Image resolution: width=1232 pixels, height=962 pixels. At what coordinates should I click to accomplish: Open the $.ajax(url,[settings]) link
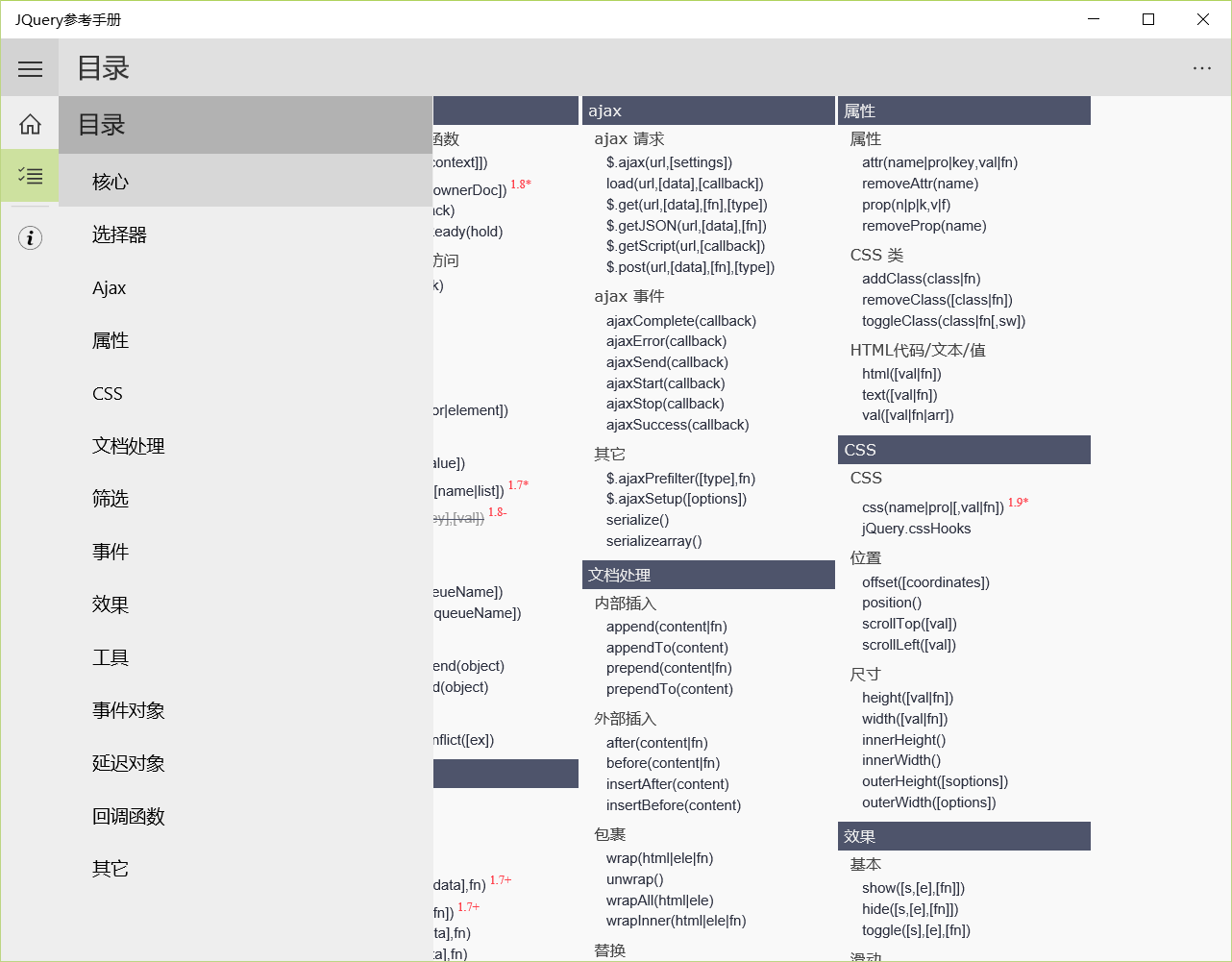point(669,162)
